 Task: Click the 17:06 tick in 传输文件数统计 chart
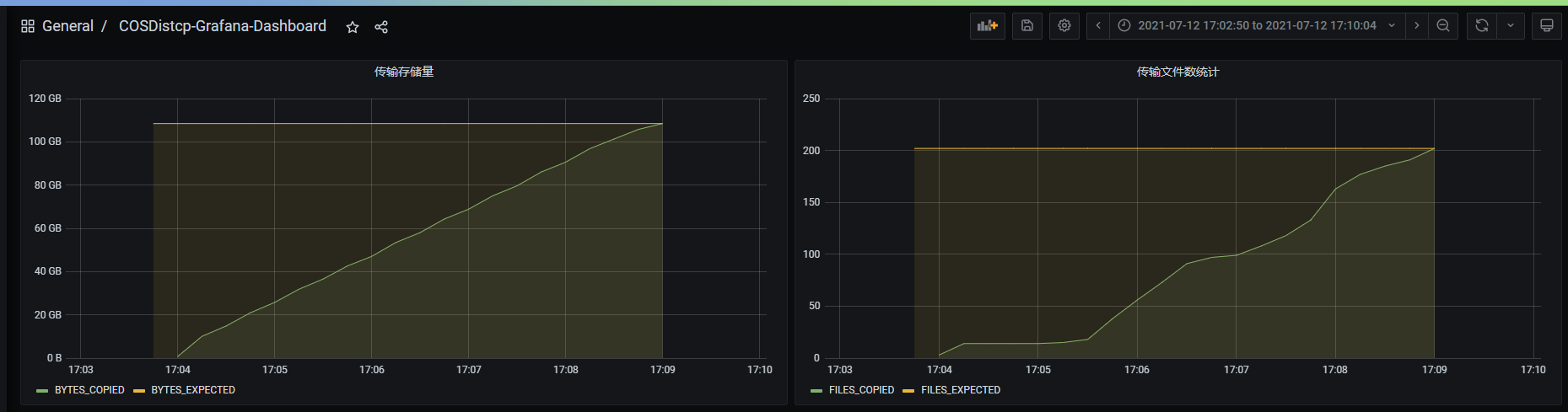click(x=1137, y=370)
